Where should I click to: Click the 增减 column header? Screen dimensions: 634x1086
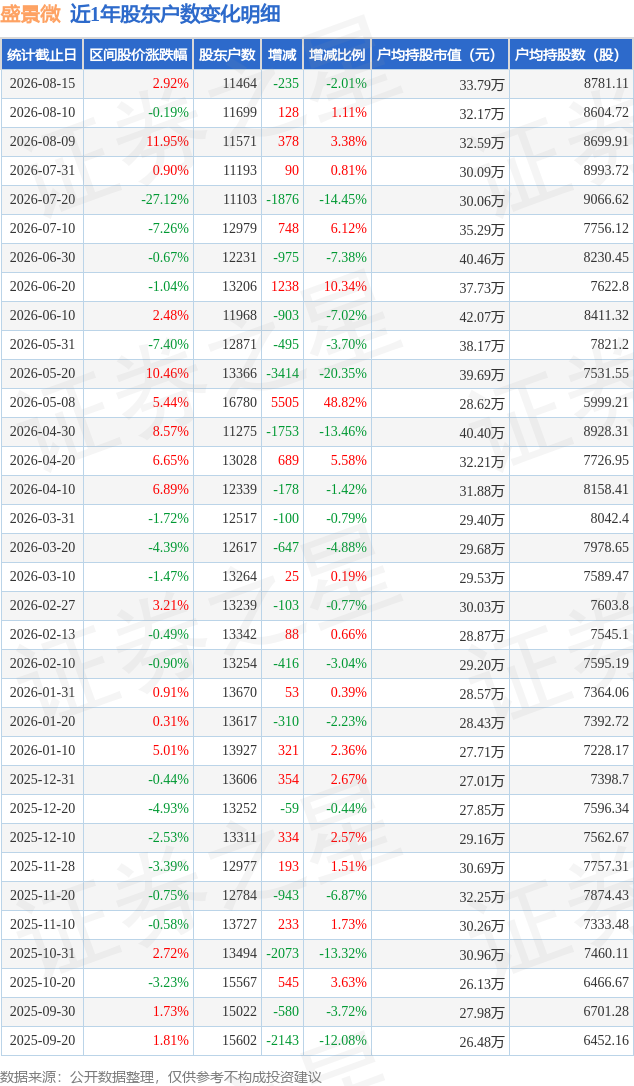(x=283, y=55)
